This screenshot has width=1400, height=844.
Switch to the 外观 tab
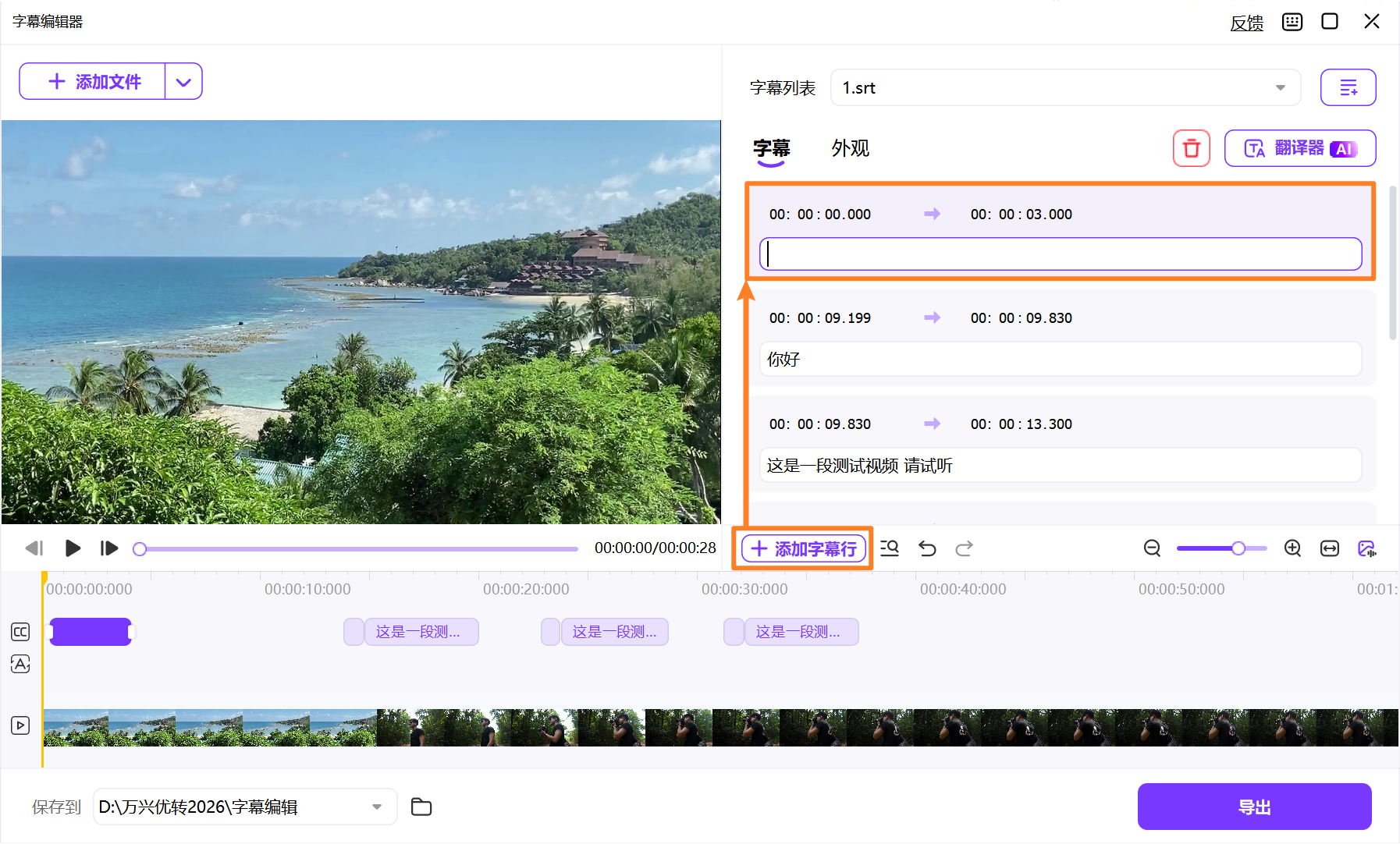(x=851, y=148)
